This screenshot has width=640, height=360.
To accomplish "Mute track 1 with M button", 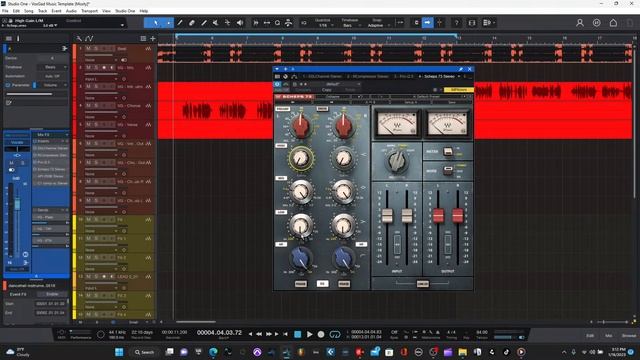I will coord(88,49).
